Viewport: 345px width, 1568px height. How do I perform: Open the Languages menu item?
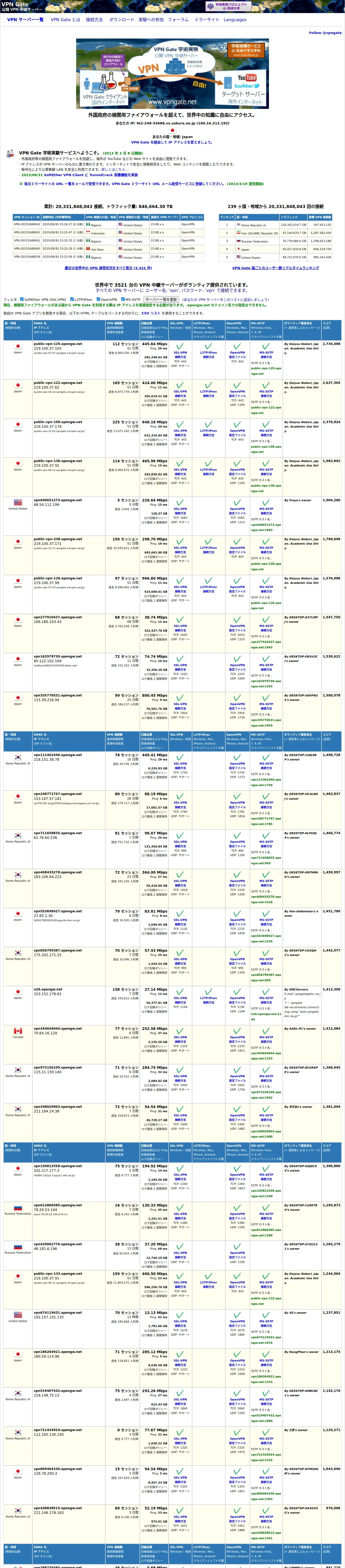pos(235,20)
